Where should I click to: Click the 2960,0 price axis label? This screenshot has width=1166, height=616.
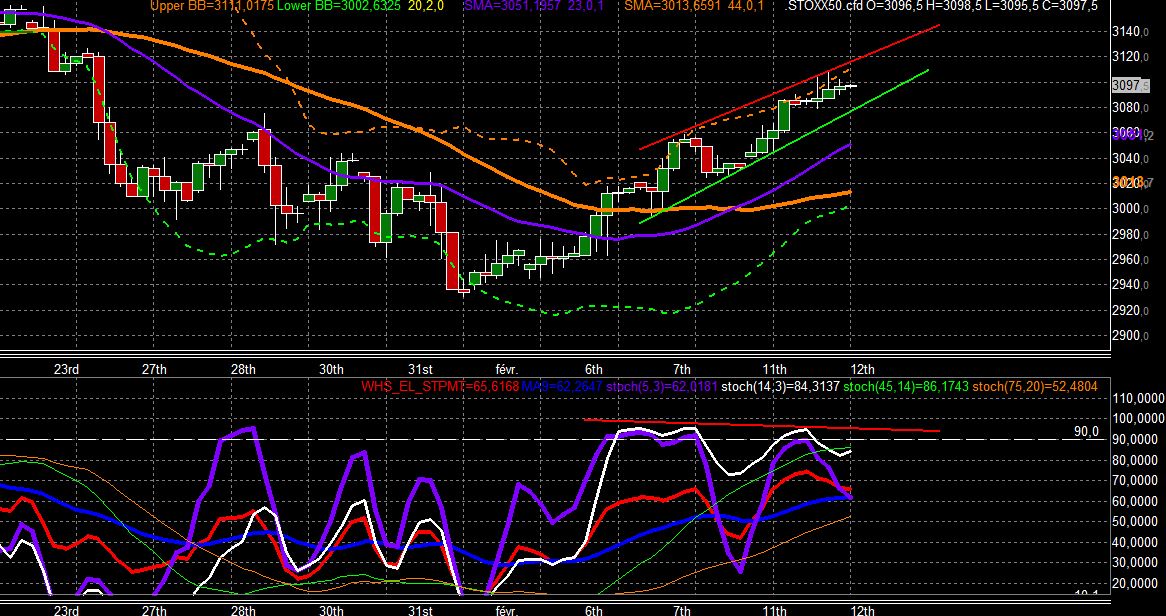coord(1130,260)
